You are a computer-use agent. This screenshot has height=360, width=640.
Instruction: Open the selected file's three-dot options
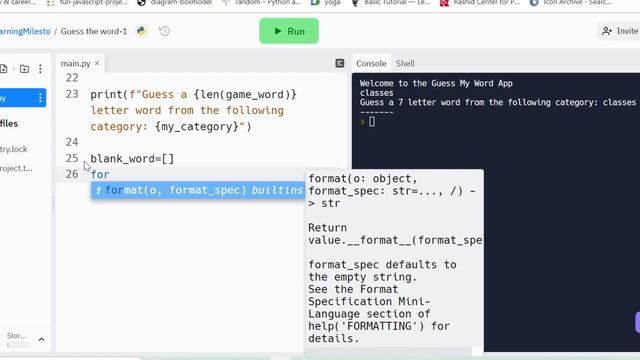(40, 98)
